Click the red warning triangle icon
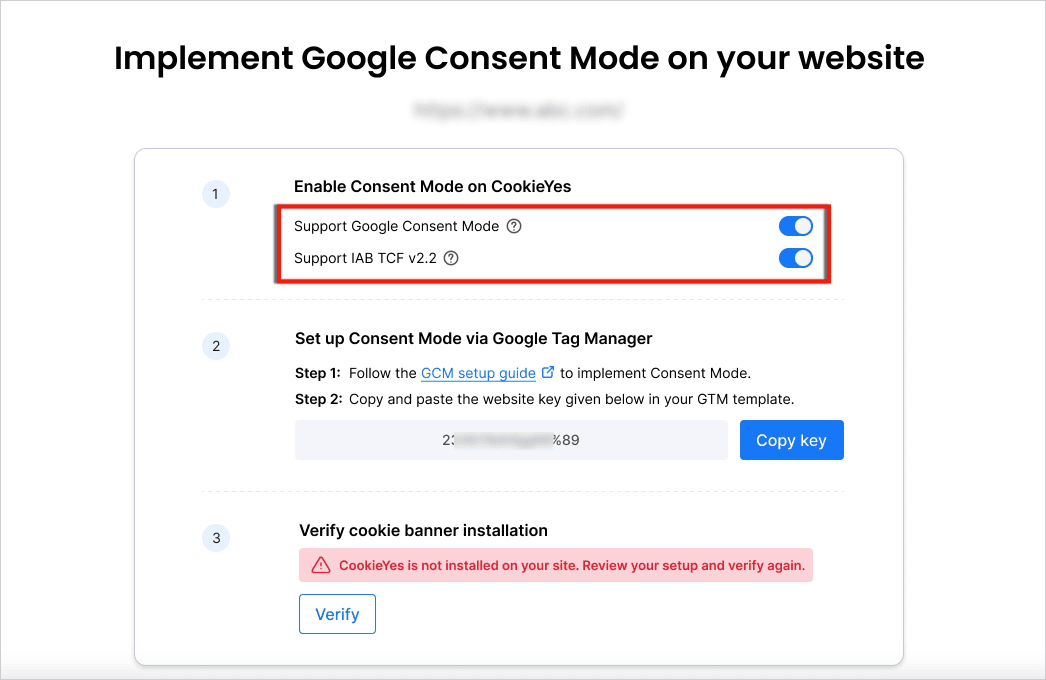 [x=321, y=565]
